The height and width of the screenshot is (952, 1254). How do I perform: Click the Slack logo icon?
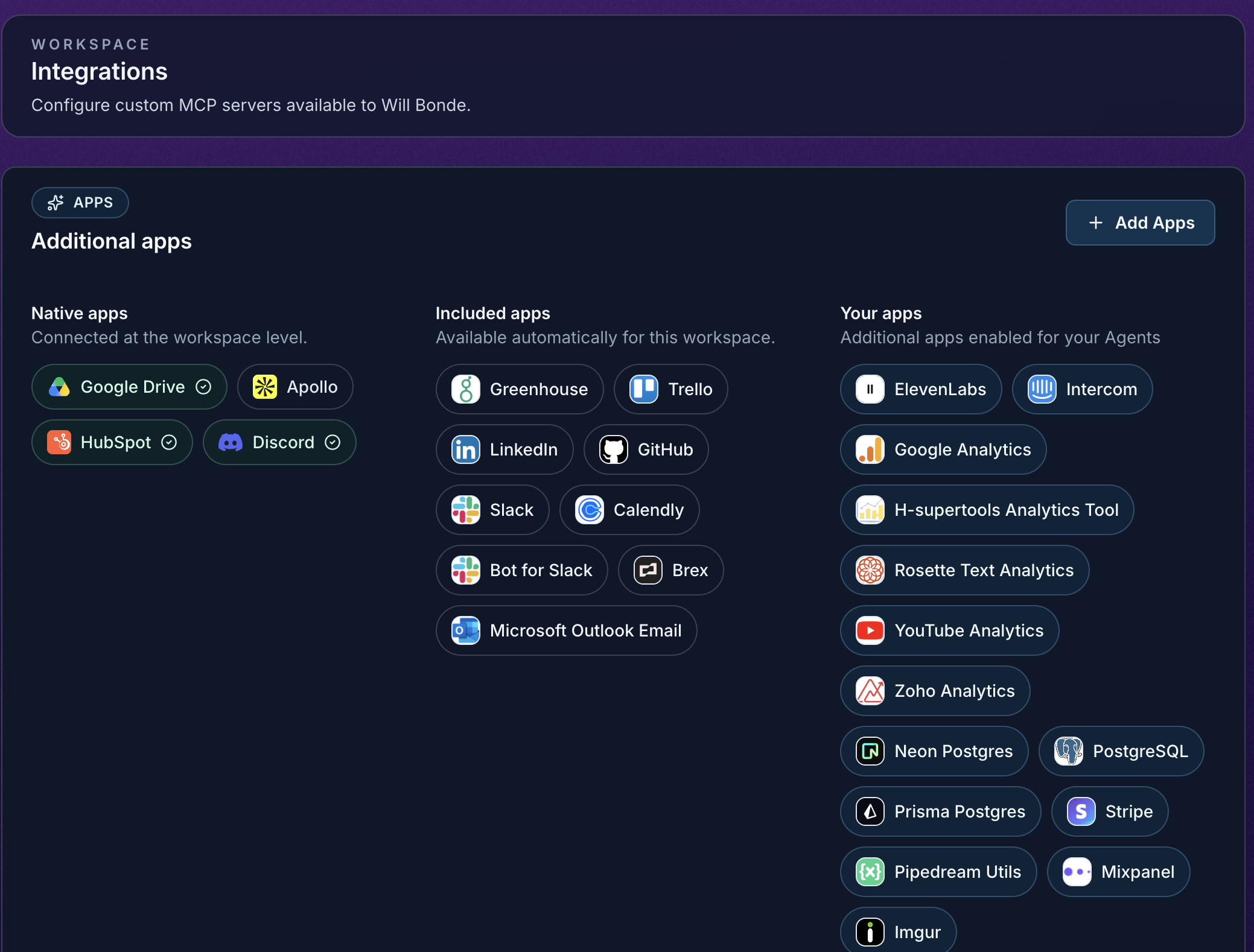tap(466, 510)
